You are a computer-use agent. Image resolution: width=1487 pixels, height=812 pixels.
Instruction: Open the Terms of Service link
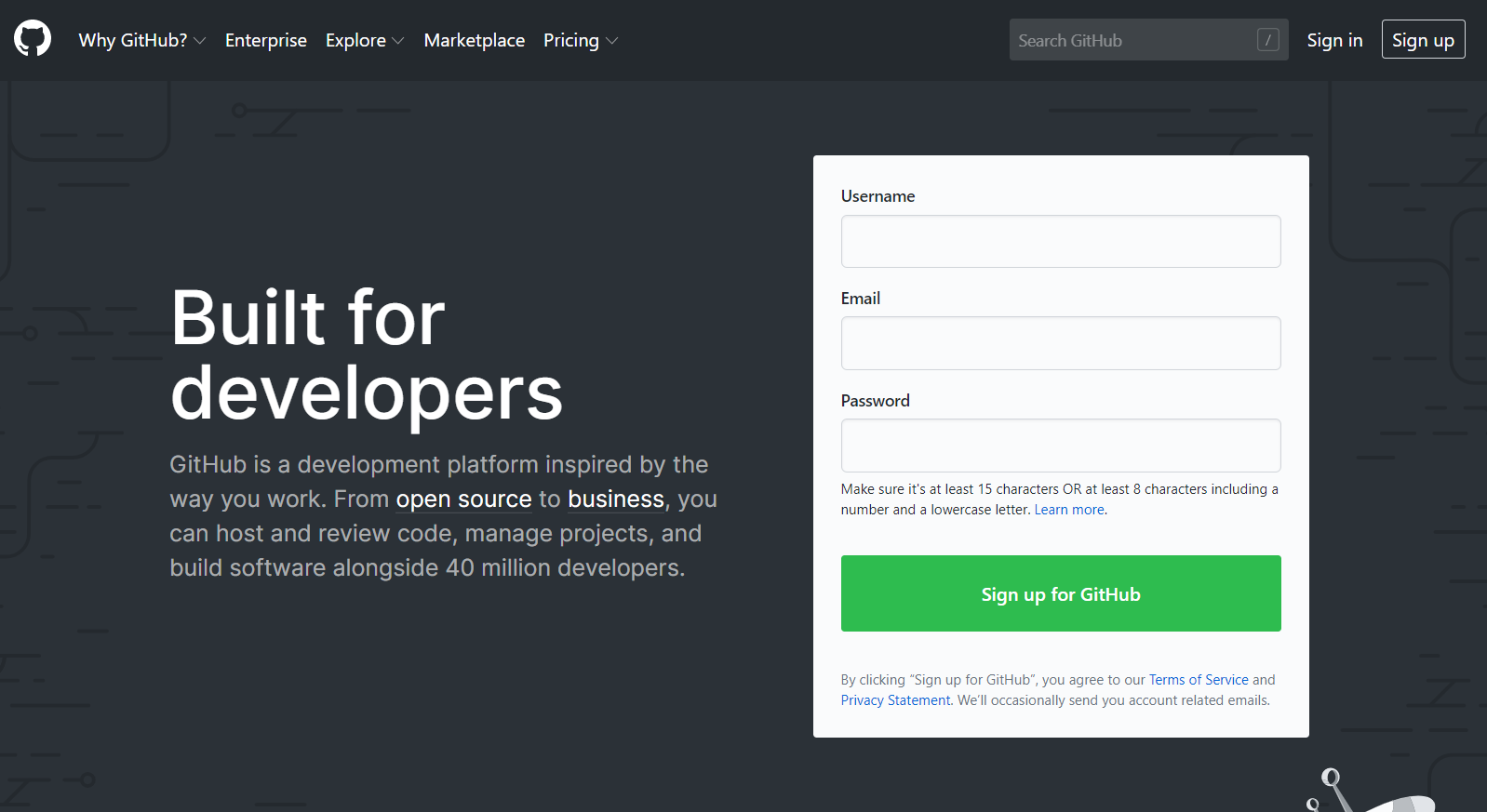[x=1199, y=680]
